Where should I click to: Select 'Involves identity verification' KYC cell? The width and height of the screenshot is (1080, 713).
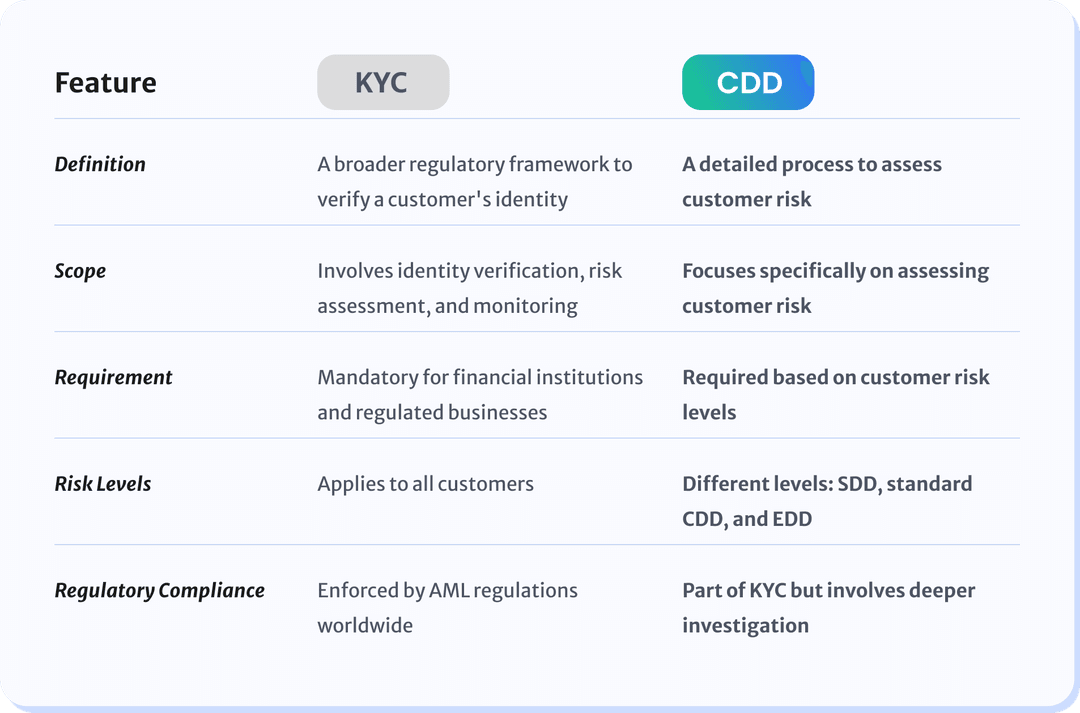469,288
